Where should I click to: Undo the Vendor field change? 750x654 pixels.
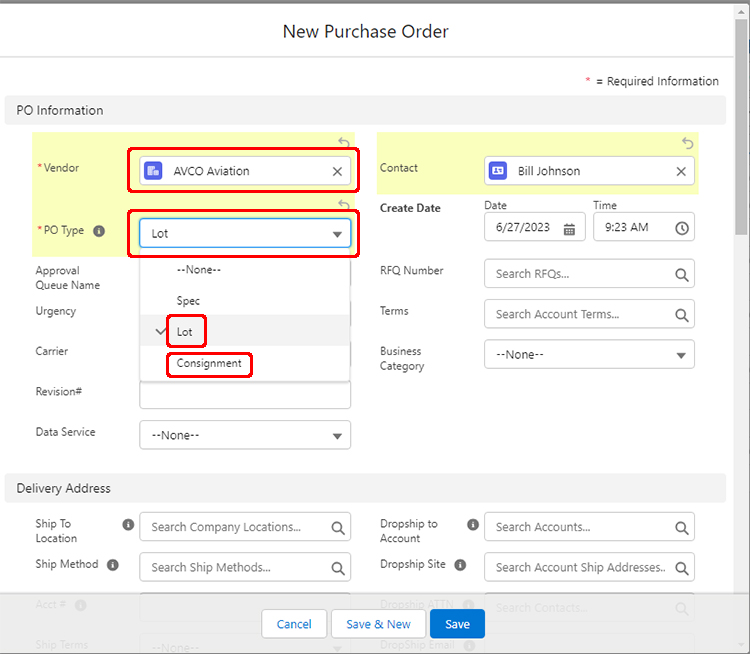(x=343, y=143)
